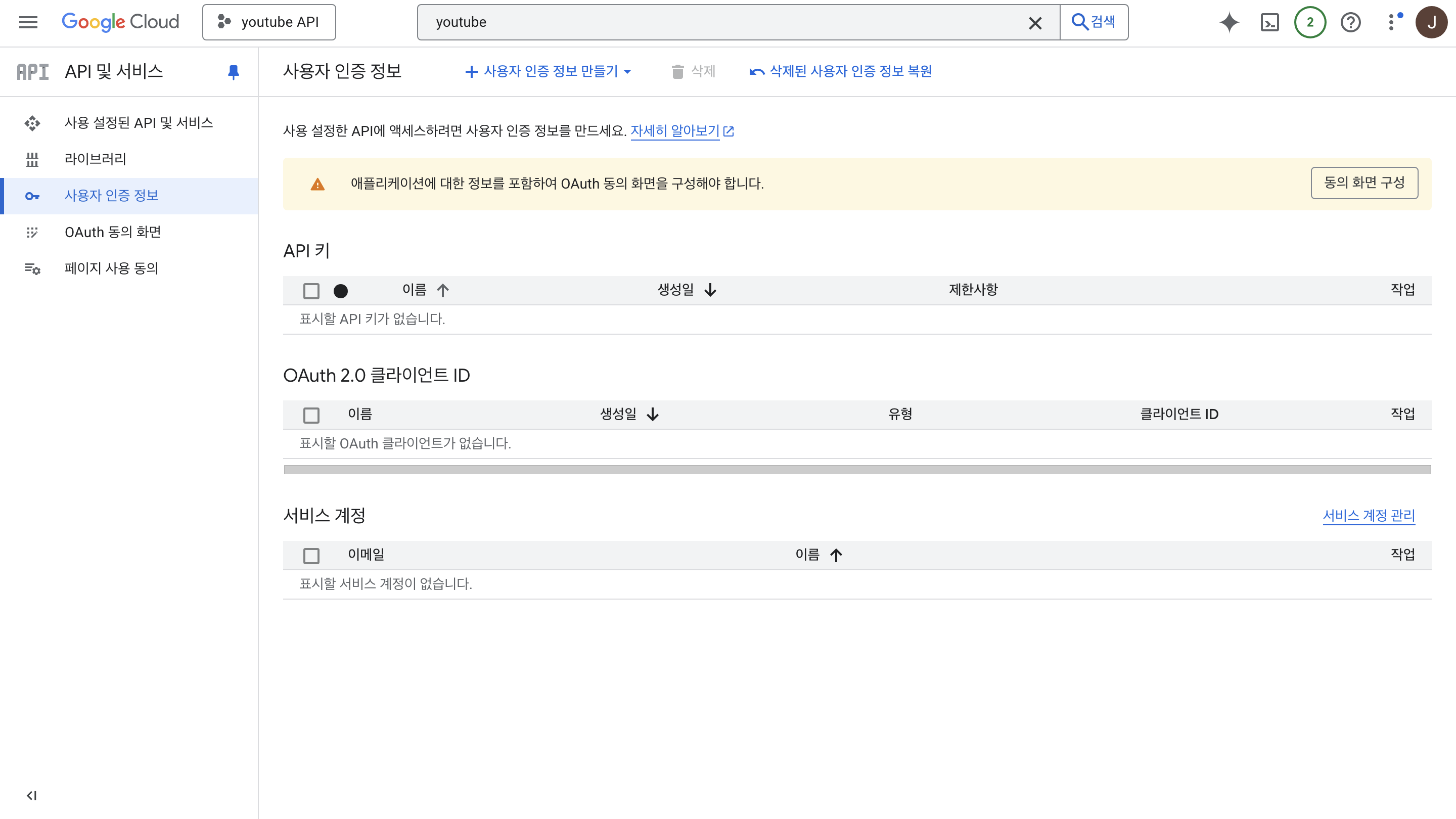Open the three-dot settings menu
The width and height of the screenshot is (1456, 819).
(x=1391, y=22)
